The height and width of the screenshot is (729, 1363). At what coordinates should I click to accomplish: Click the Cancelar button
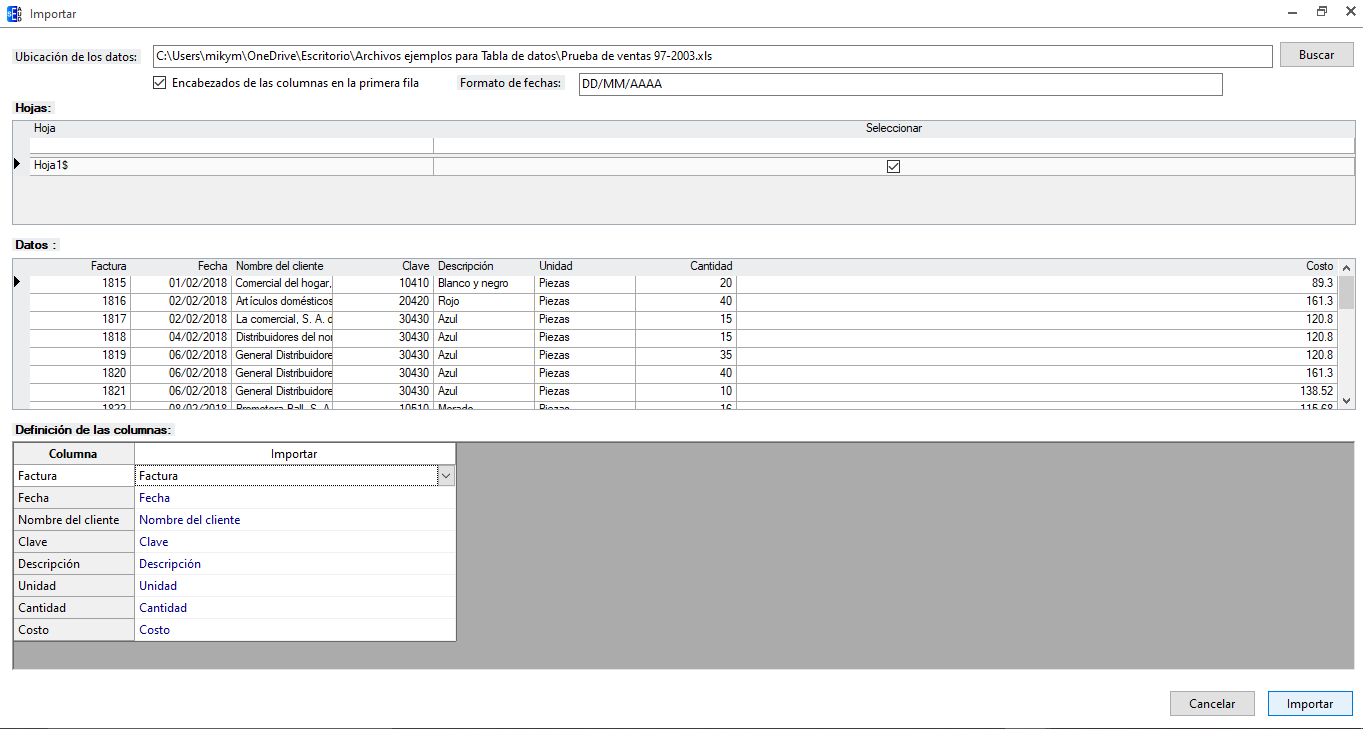[x=1211, y=704]
